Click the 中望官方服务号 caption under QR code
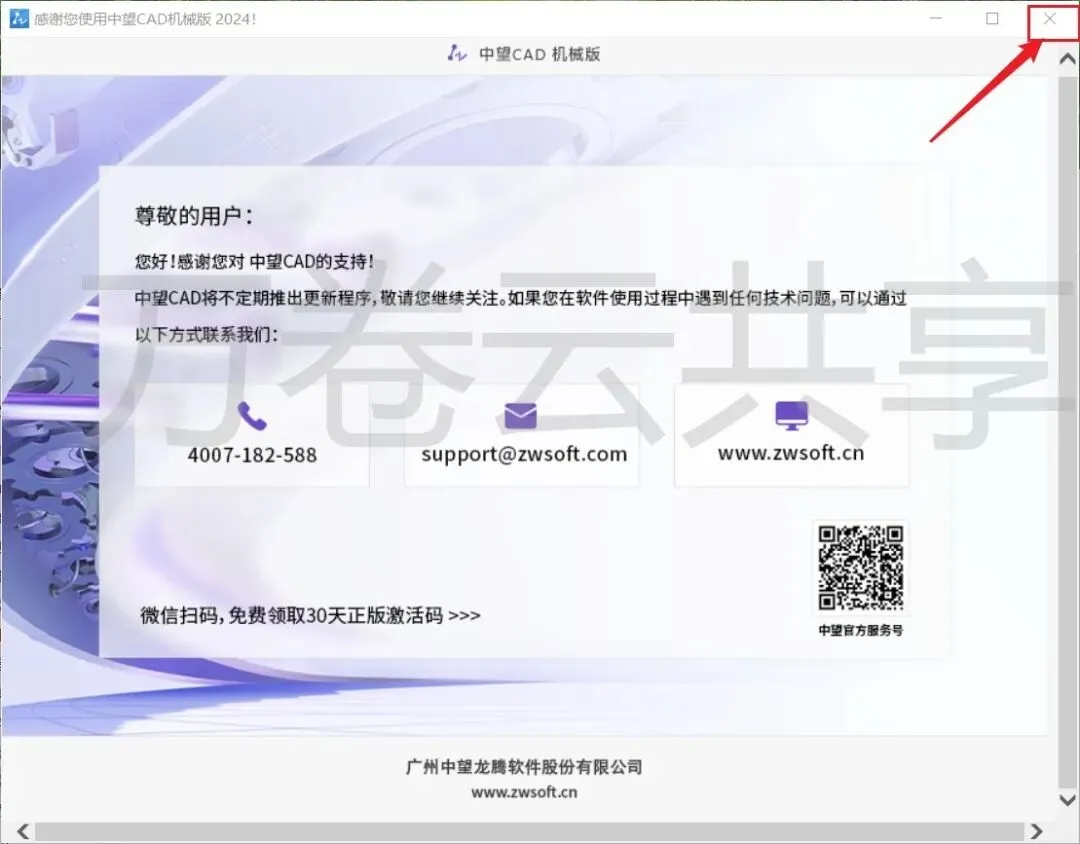This screenshot has width=1080, height=844. [x=861, y=630]
